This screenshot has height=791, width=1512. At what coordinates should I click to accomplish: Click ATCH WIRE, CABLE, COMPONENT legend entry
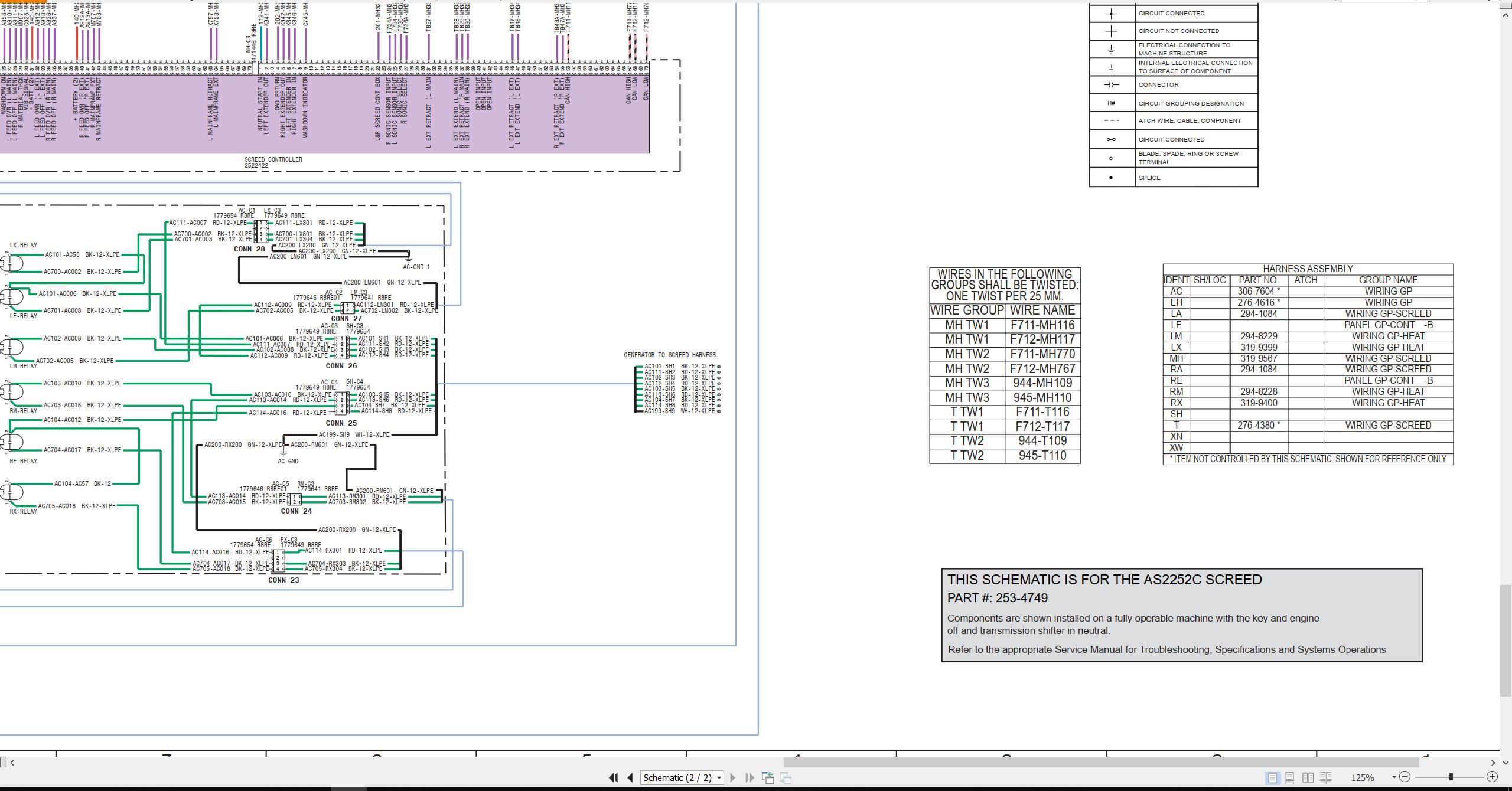click(x=1190, y=120)
